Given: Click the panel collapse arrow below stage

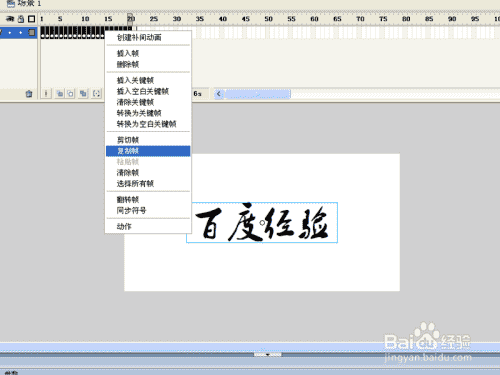Looking at the screenshot, I should tap(268, 355).
